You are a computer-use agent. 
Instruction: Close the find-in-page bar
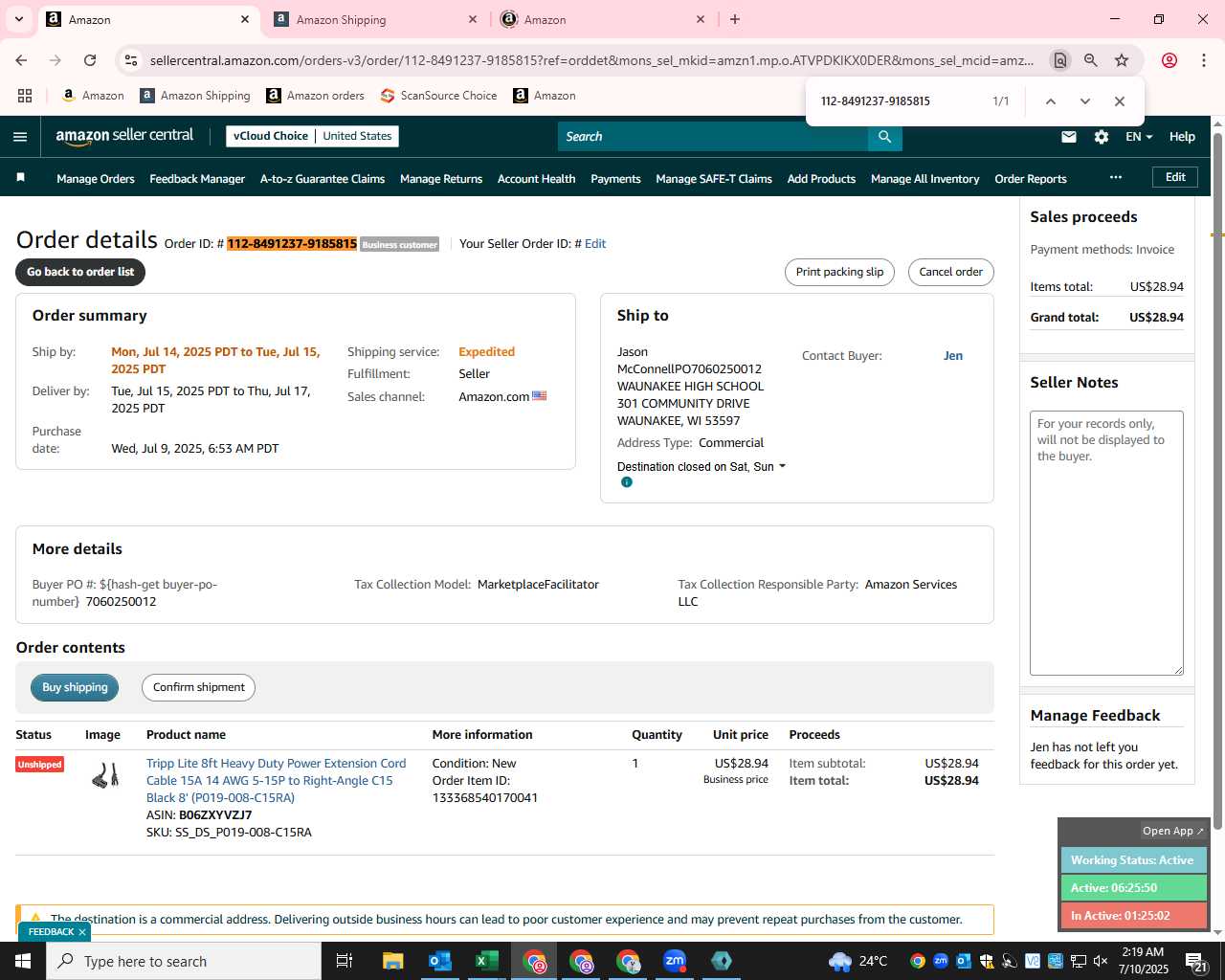click(1120, 101)
